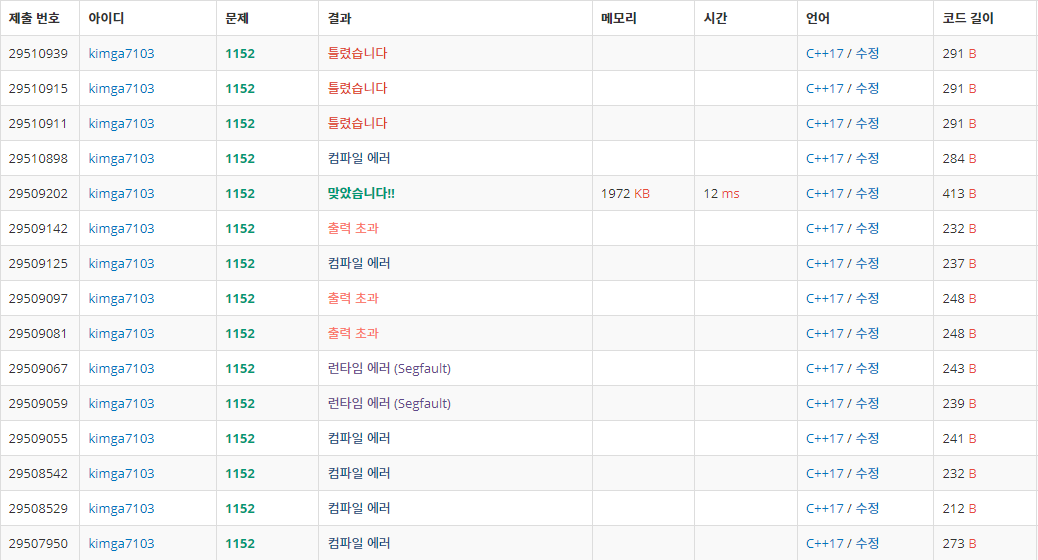Click 출력 초과 result of submission 29509097
Viewport: 1038px width, 560px height.
[x=353, y=299]
